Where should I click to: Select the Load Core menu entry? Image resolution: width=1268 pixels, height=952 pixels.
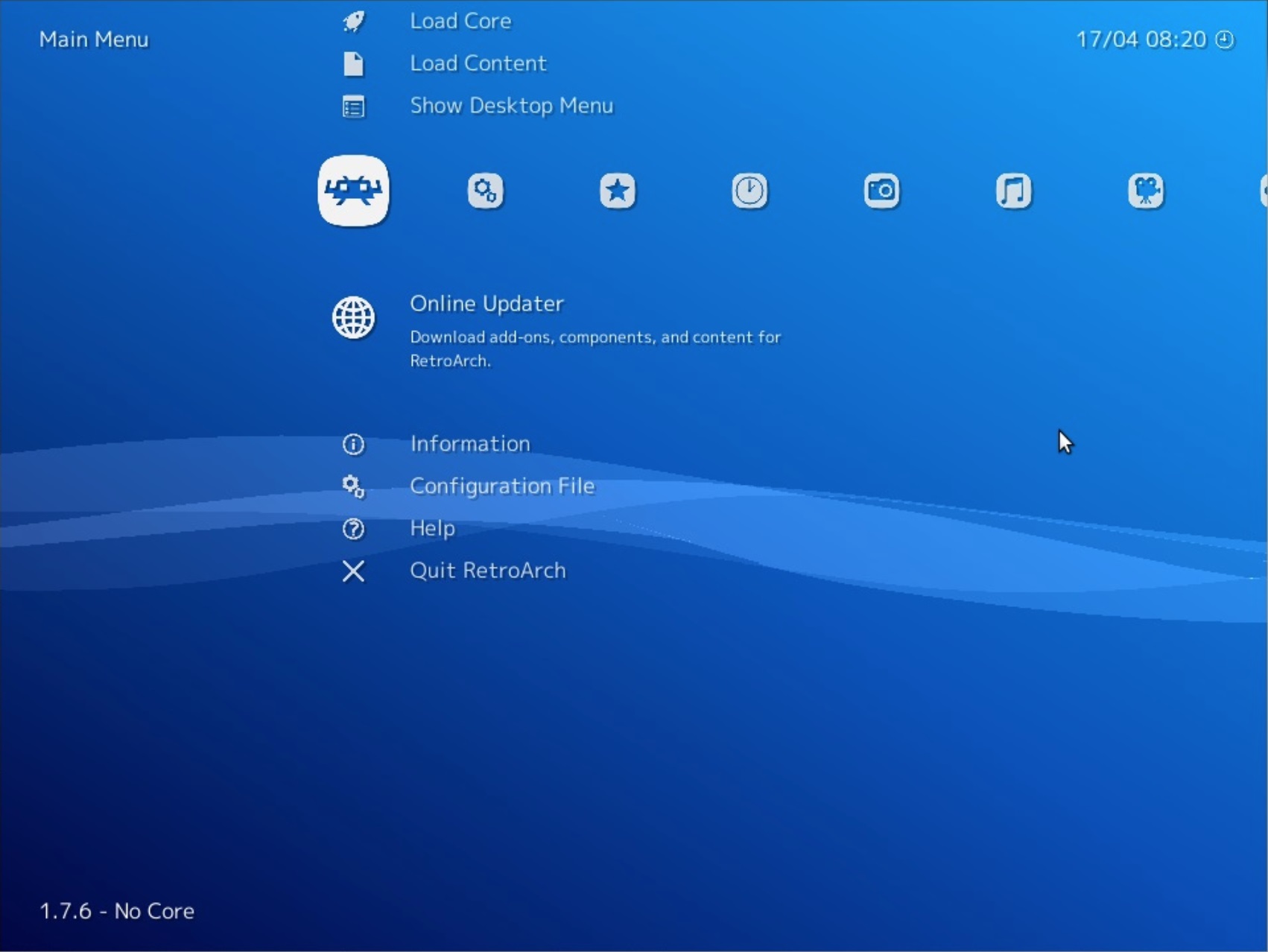(x=460, y=22)
